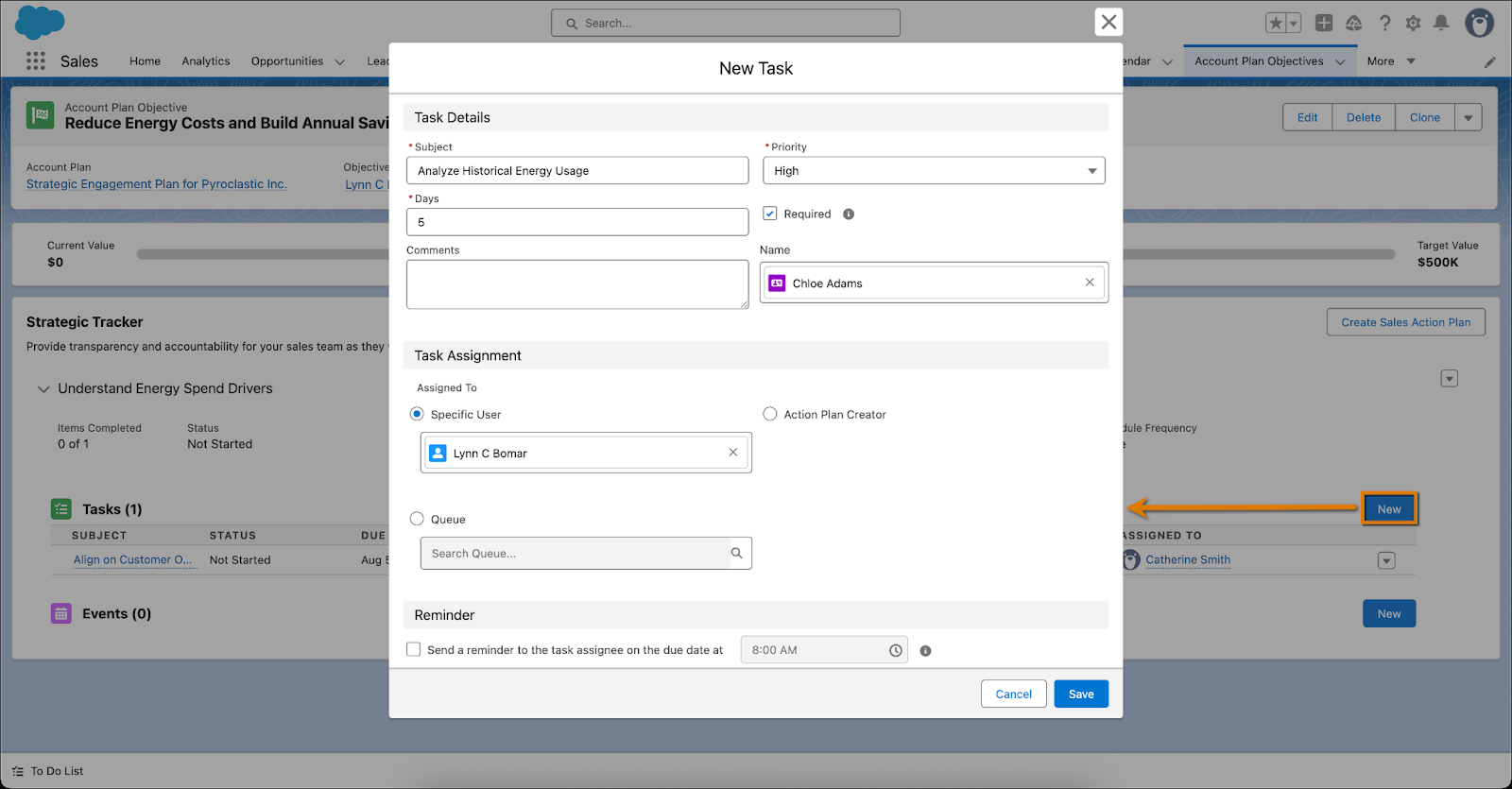Click the Search Queue magnifier icon
Image resolution: width=1512 pixels, height=789 pixels.
[737, 553]
